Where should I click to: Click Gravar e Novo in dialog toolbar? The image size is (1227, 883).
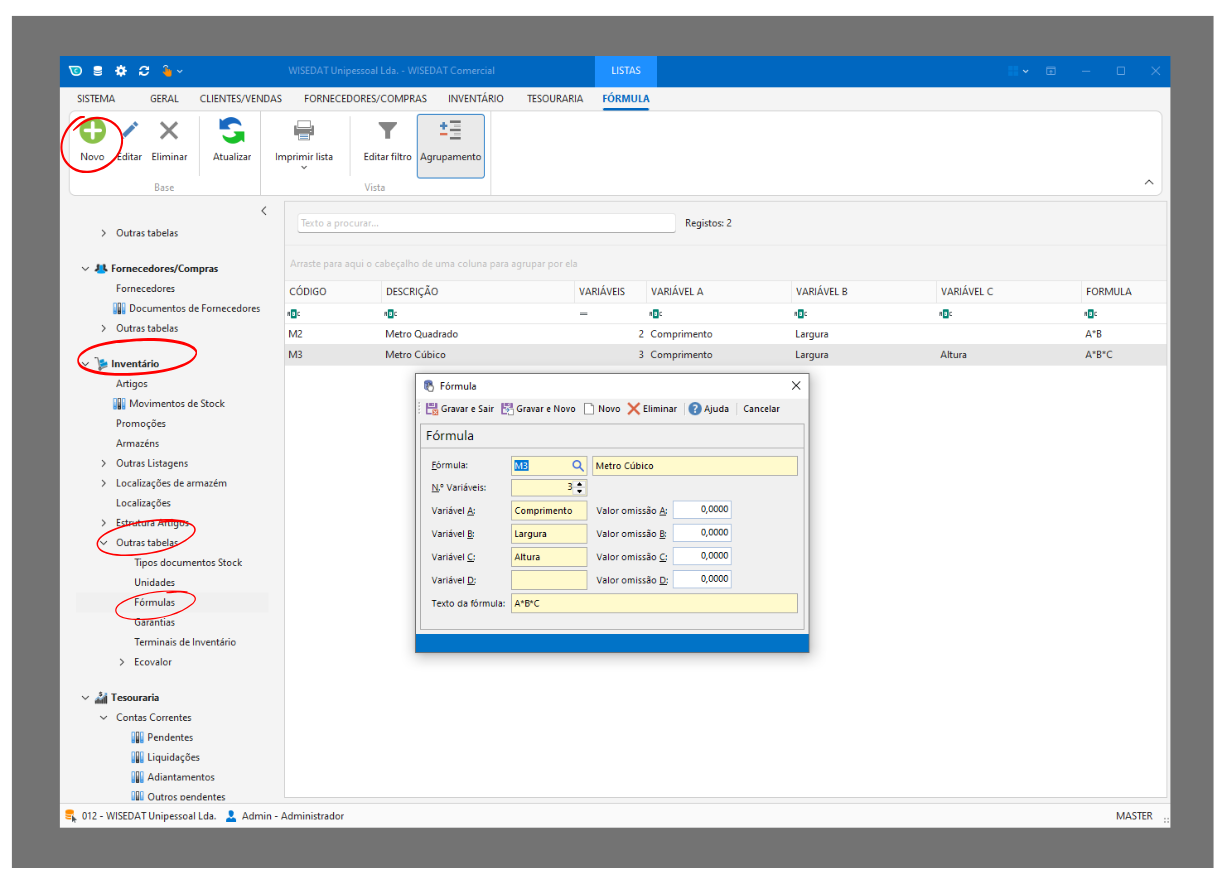[539, 409]
